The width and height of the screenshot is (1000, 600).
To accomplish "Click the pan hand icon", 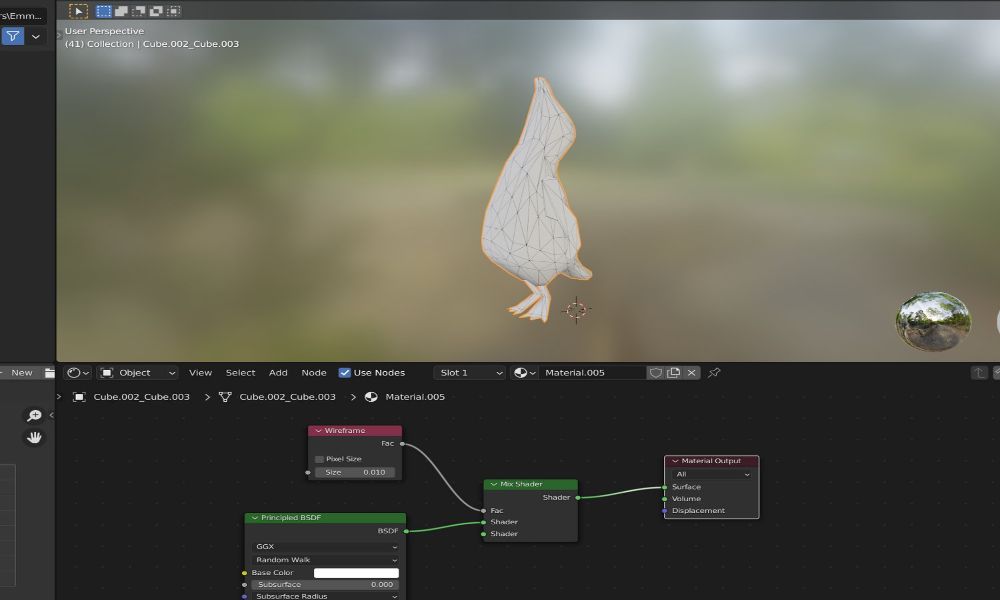I will 34,437.
